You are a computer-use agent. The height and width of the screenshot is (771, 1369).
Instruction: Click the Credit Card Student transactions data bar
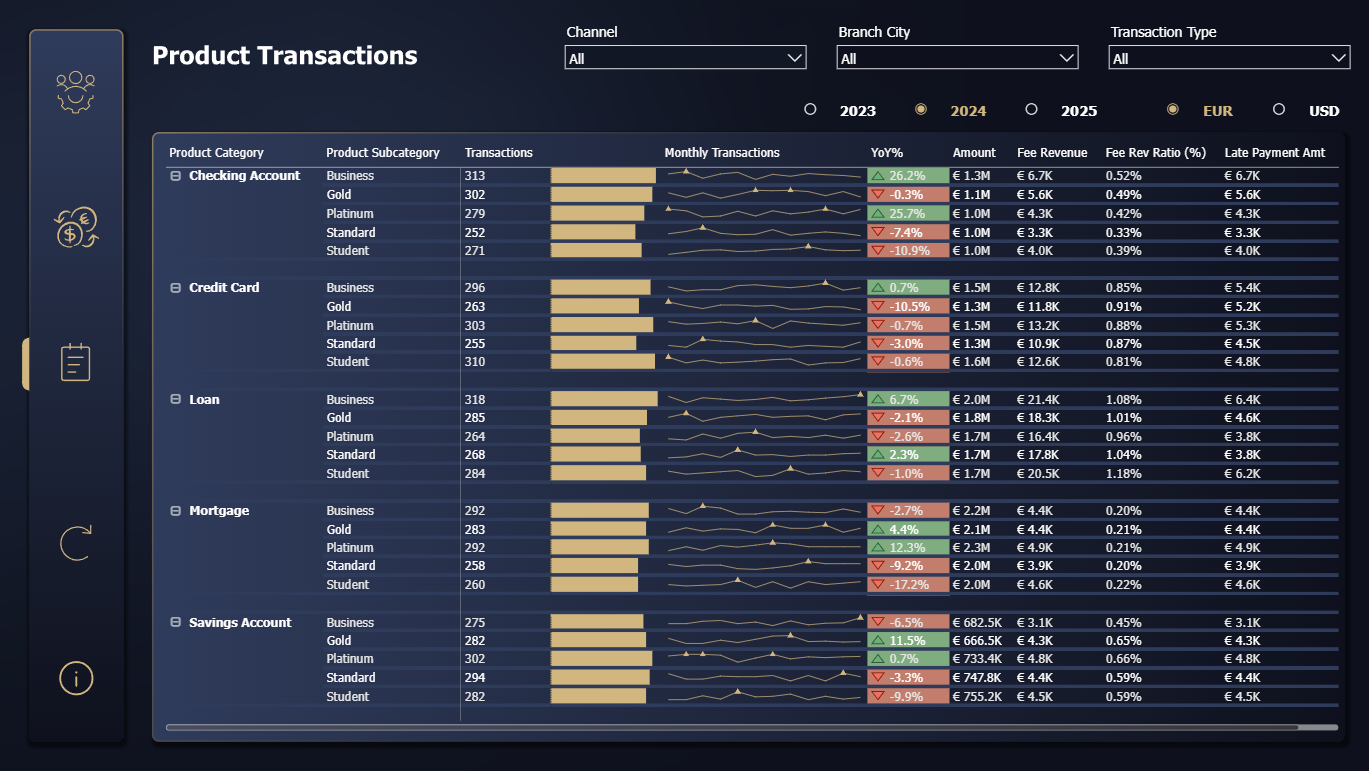(x=603, y=362)
